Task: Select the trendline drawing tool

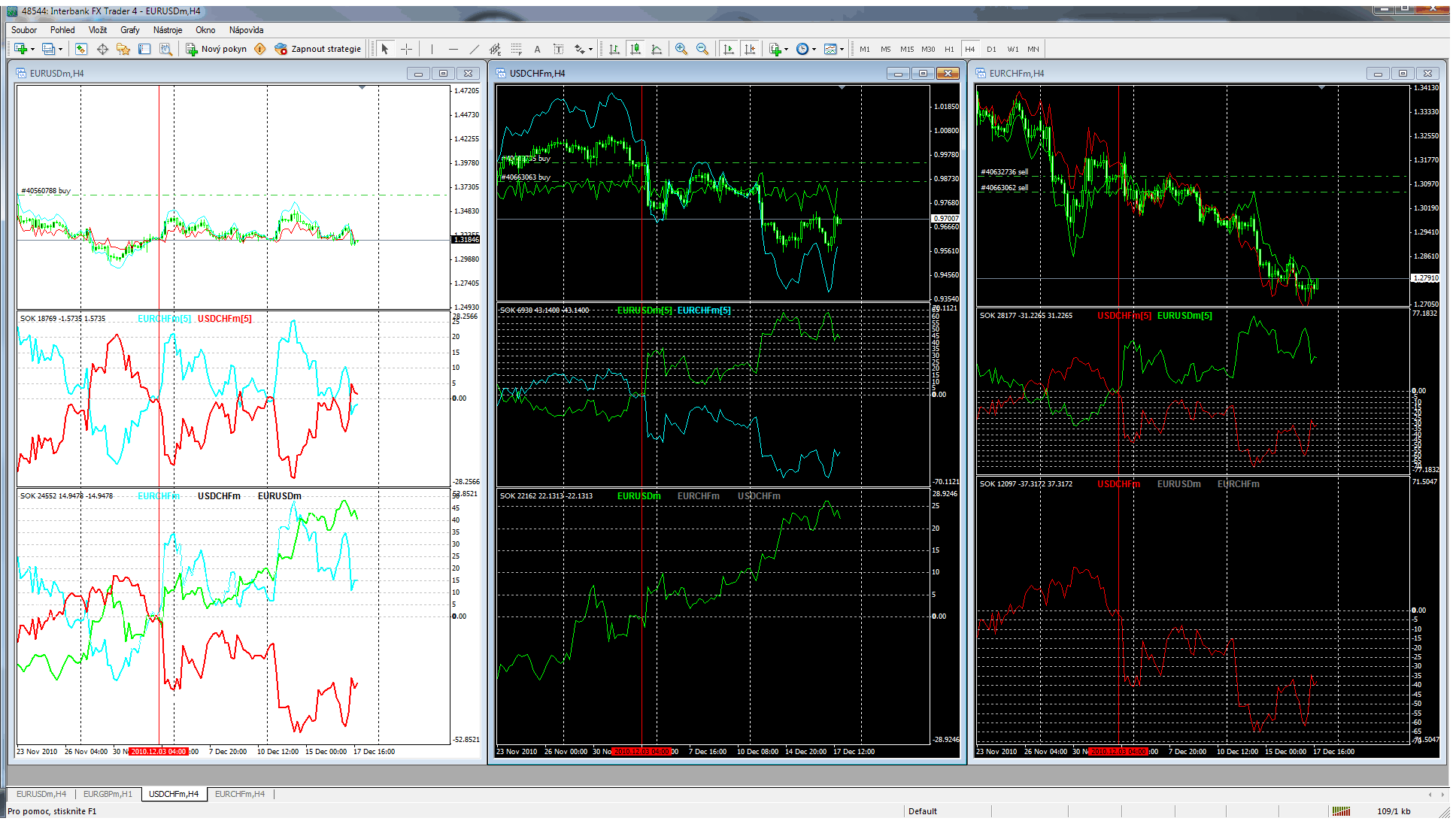Action: pyautogui.click(x=474, y=49)
